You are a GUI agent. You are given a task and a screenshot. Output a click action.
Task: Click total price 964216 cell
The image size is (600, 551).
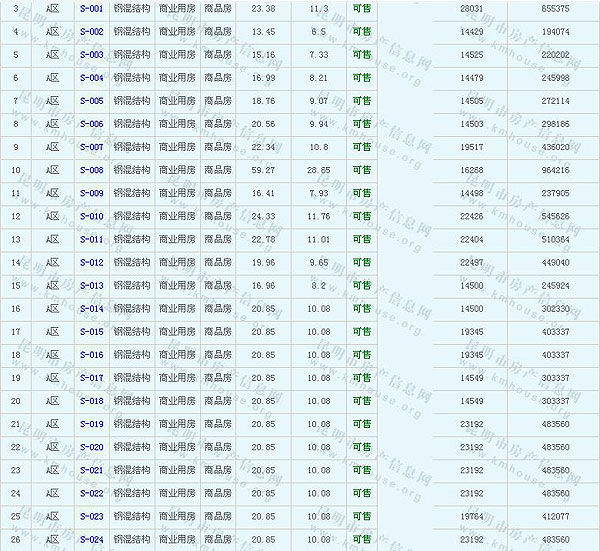553,170
